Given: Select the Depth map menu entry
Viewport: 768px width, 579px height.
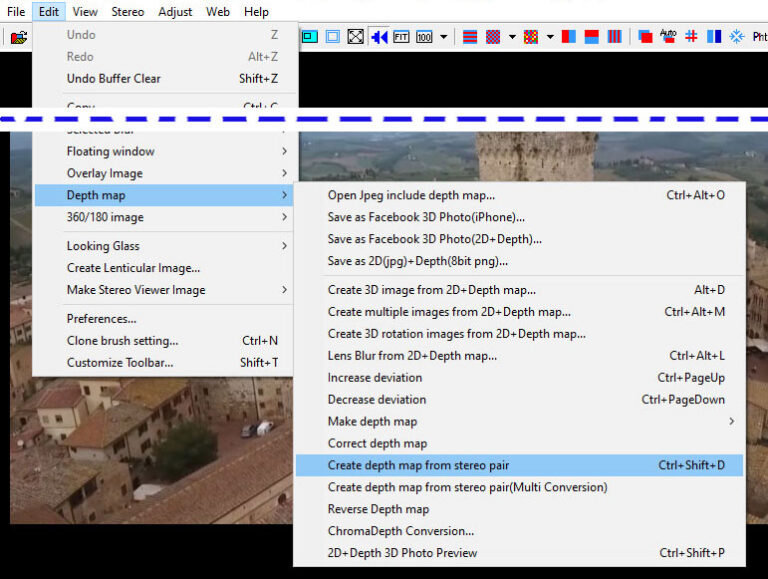Looking at the screenshot, I should (164, 195).
